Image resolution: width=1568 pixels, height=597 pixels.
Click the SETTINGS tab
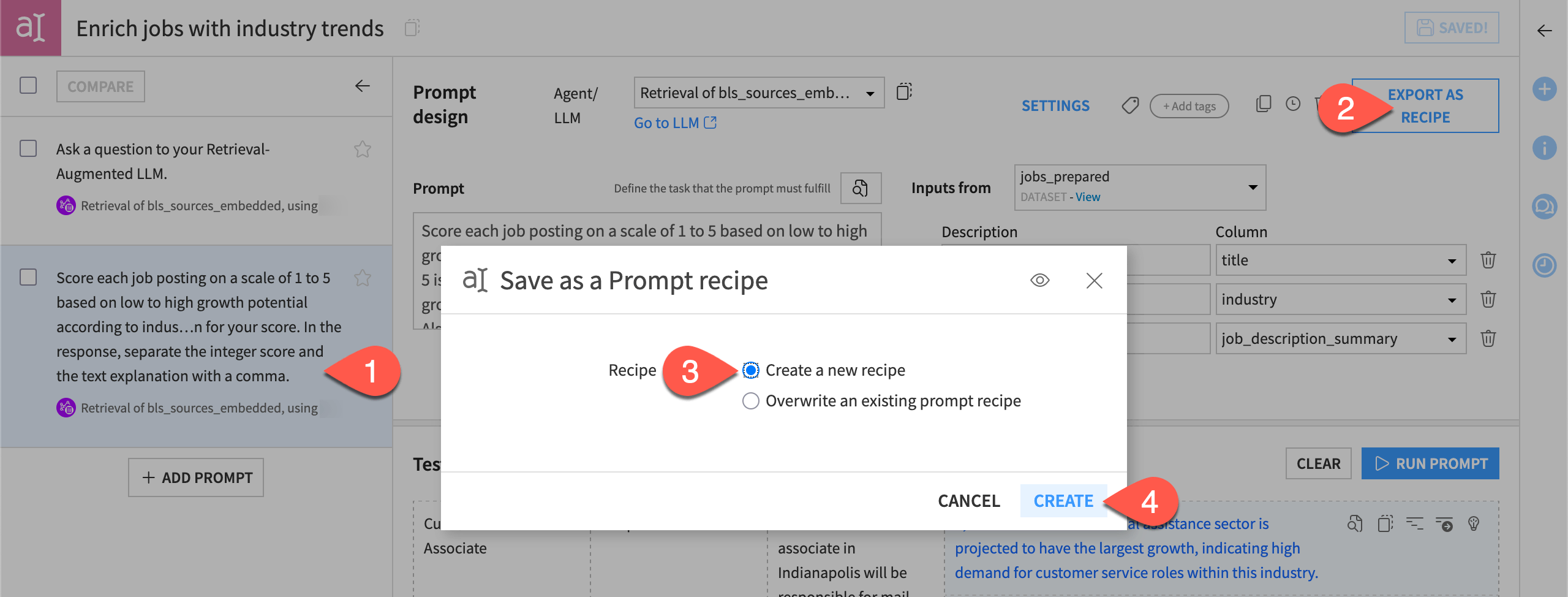point(1055,105)
